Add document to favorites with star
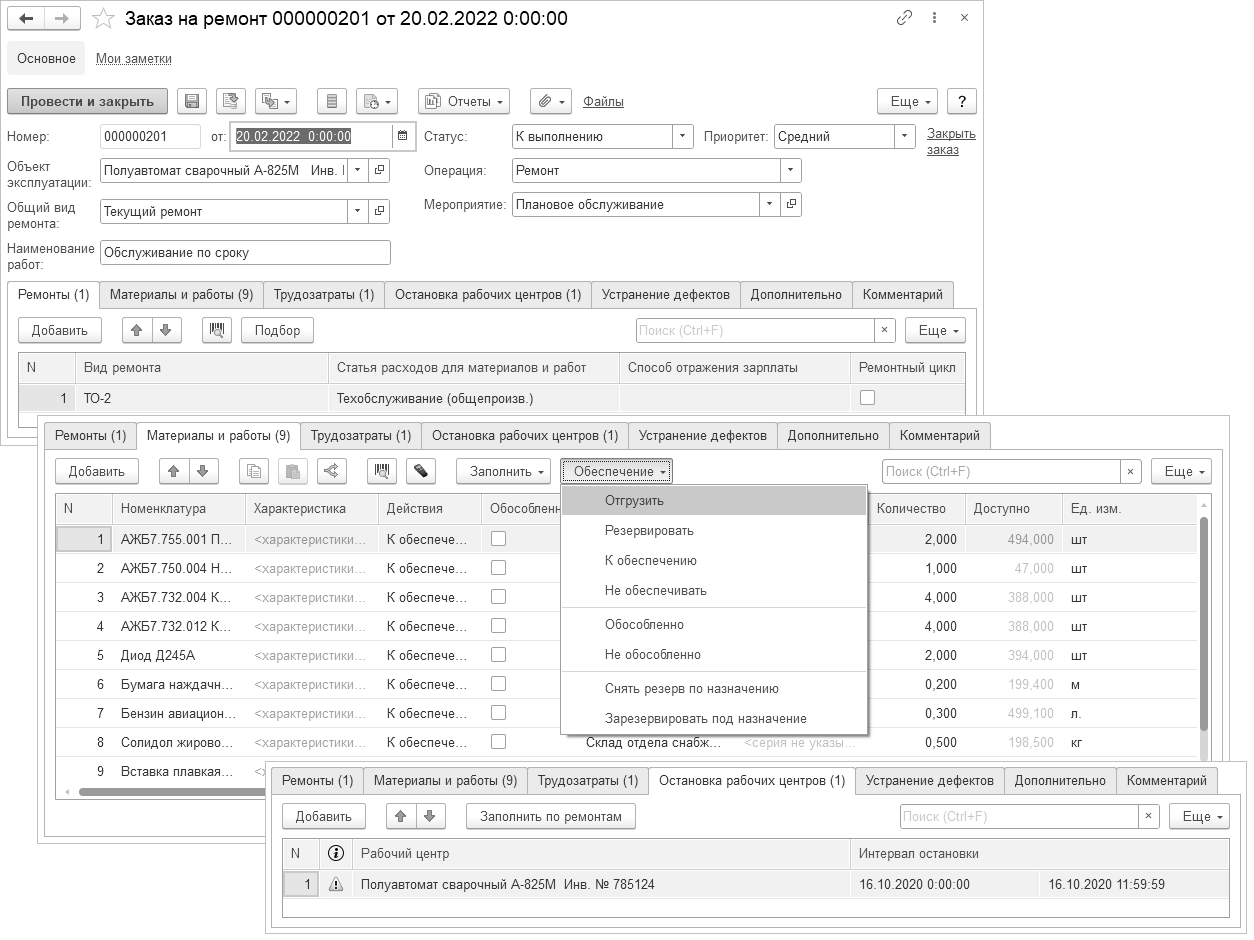The height and width of the screenshot is (940, 1254). [103, 19]
